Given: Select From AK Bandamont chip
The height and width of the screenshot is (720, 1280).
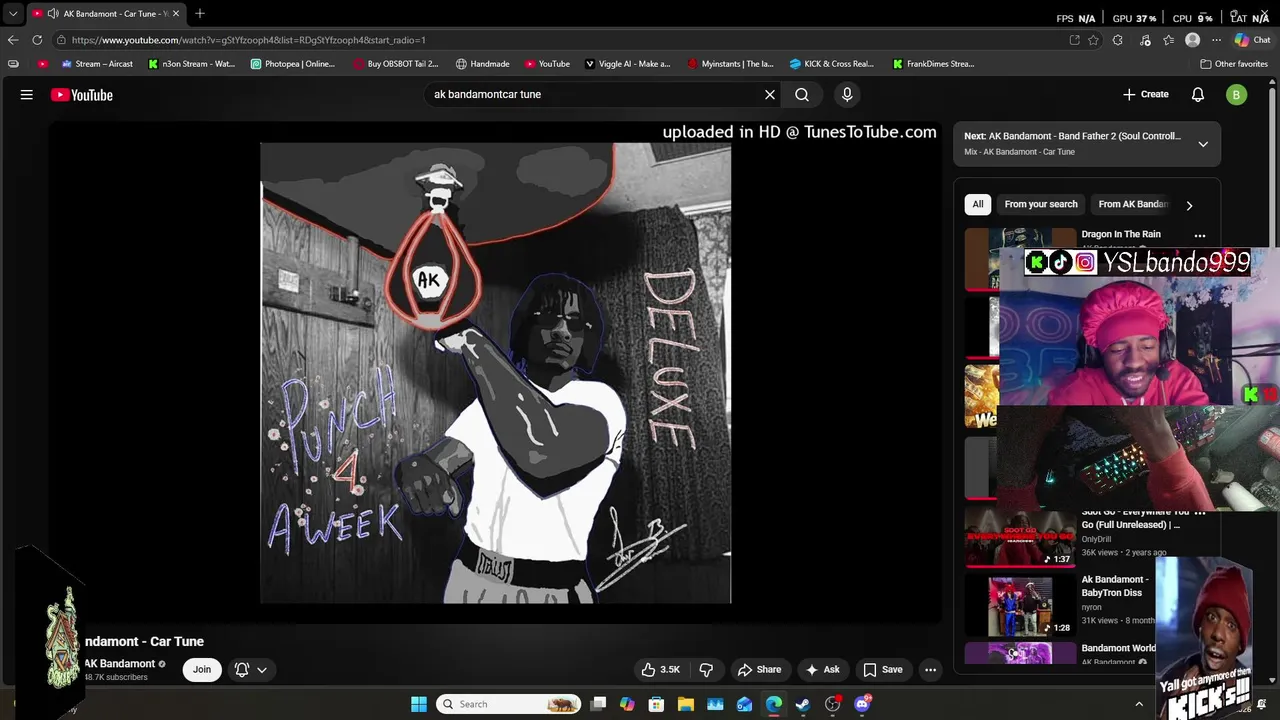Looking at the screenshot, I should (x=1132, y=204).
